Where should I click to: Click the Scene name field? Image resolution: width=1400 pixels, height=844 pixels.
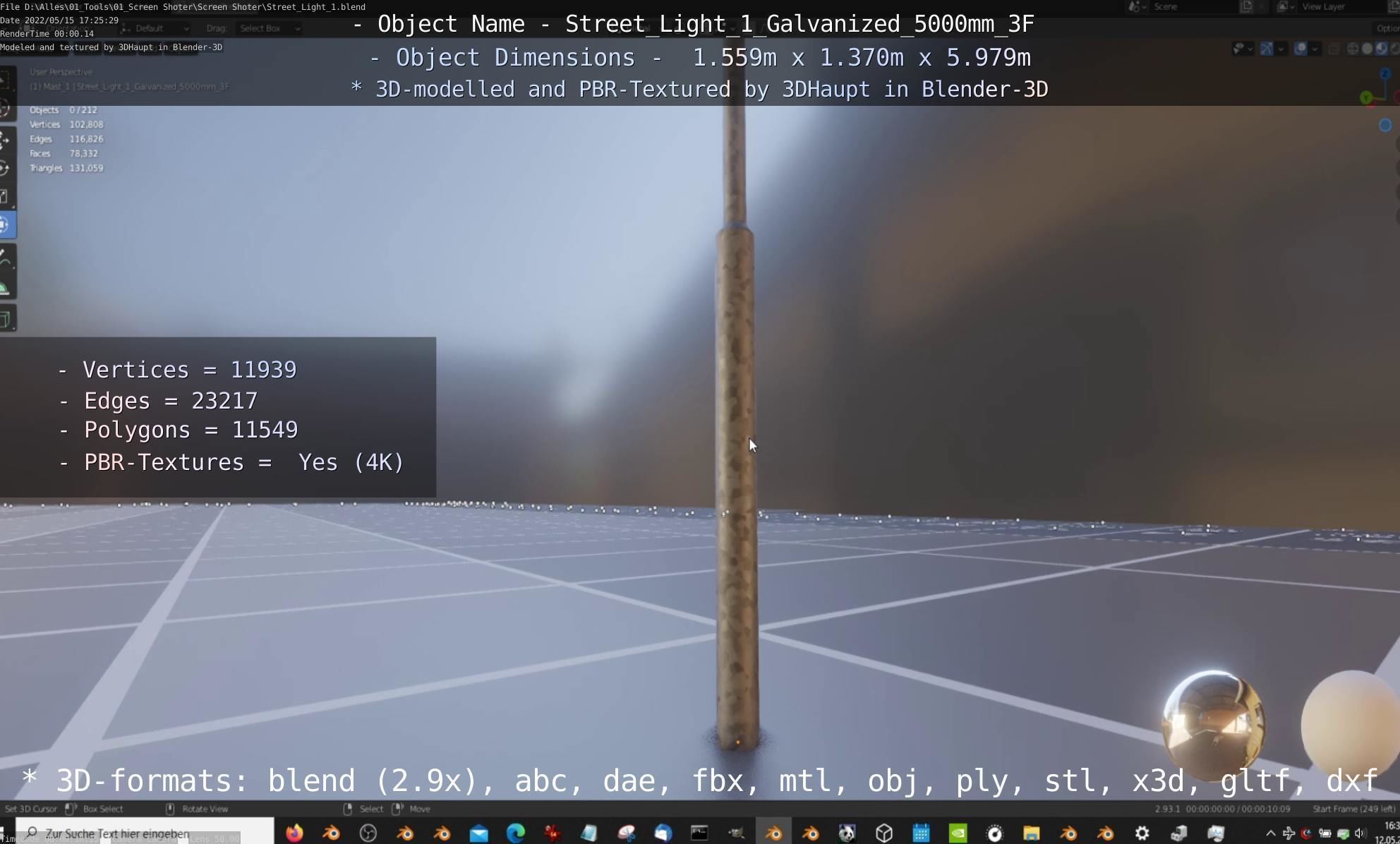point(1193,6)
